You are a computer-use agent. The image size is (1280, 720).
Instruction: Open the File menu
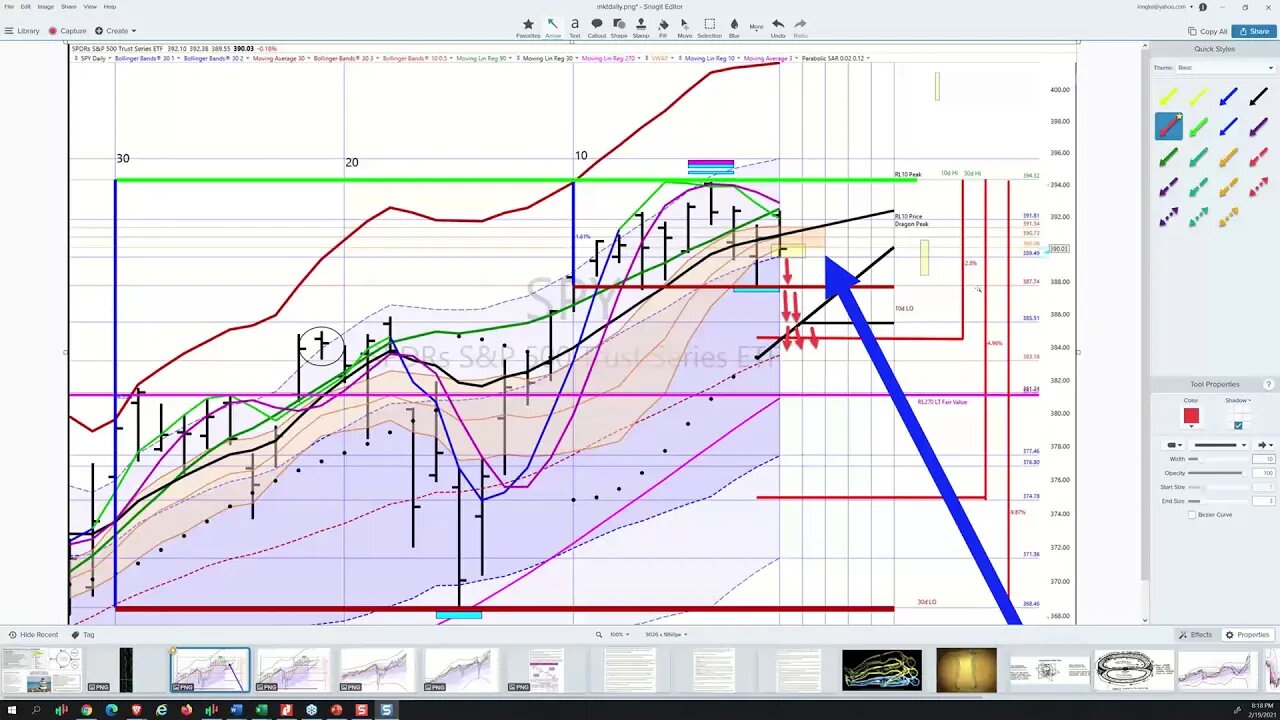click(9, 6)
